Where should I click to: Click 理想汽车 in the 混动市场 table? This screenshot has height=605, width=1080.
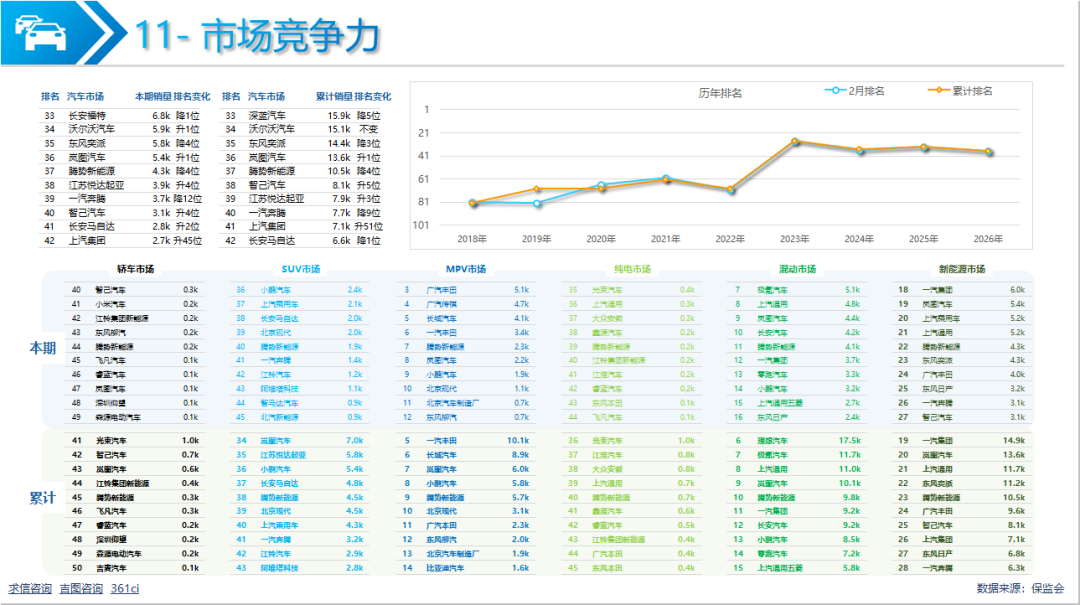point(772,441)
